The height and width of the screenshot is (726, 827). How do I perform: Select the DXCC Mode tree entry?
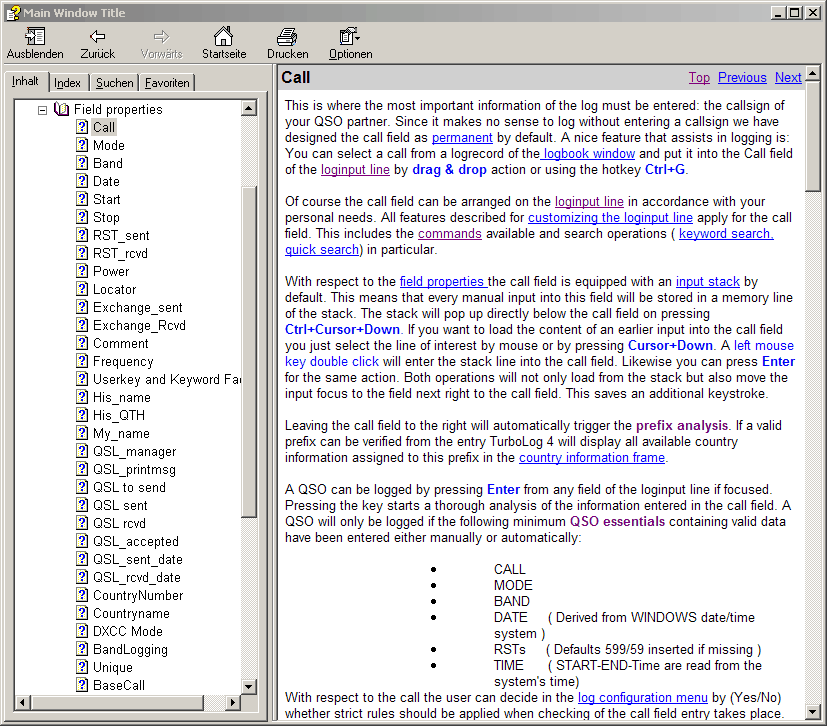127,631
